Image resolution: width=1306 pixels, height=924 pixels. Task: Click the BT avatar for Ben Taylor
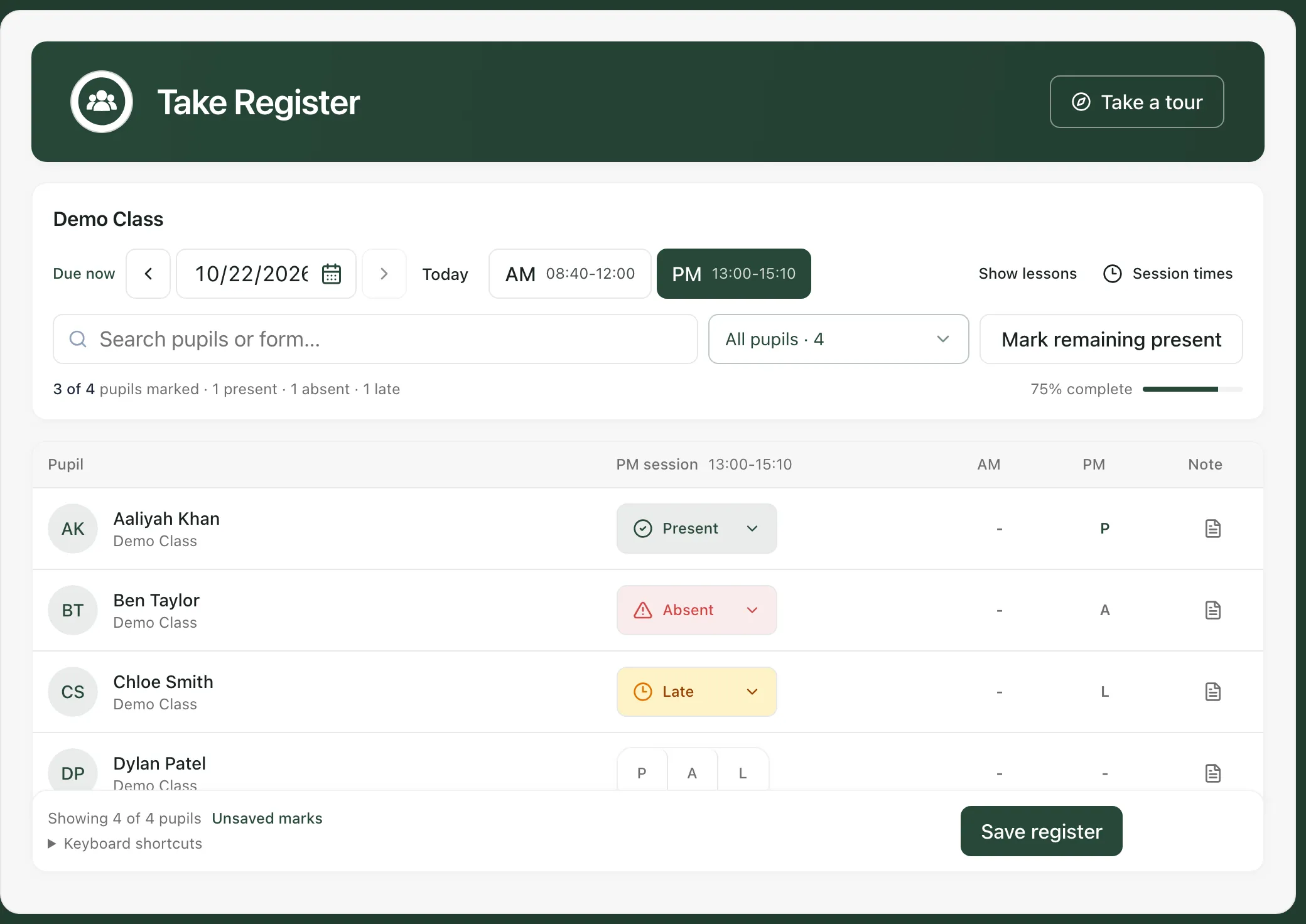tap(73, 610)
